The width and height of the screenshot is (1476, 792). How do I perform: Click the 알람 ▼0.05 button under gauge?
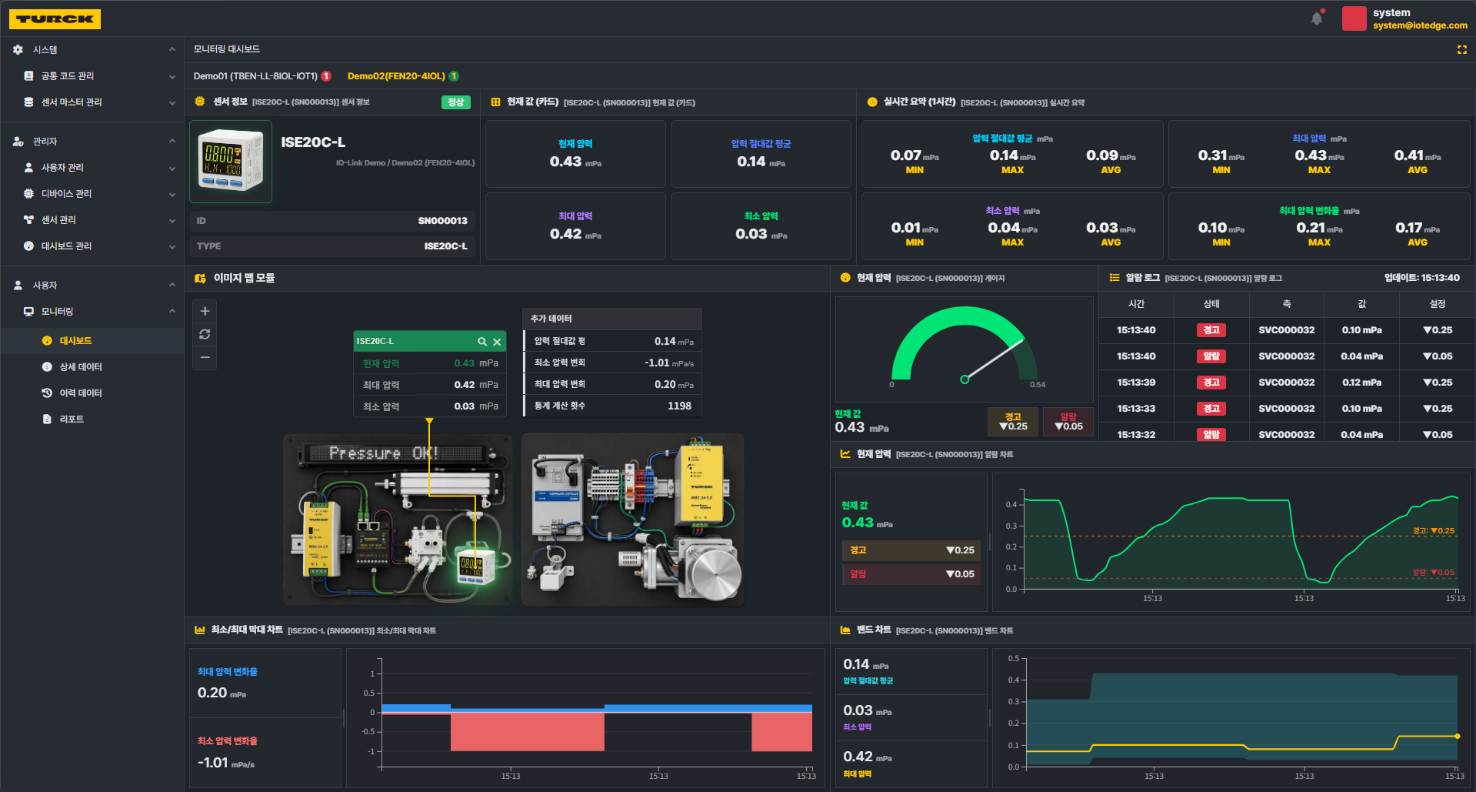(1068, 421)
